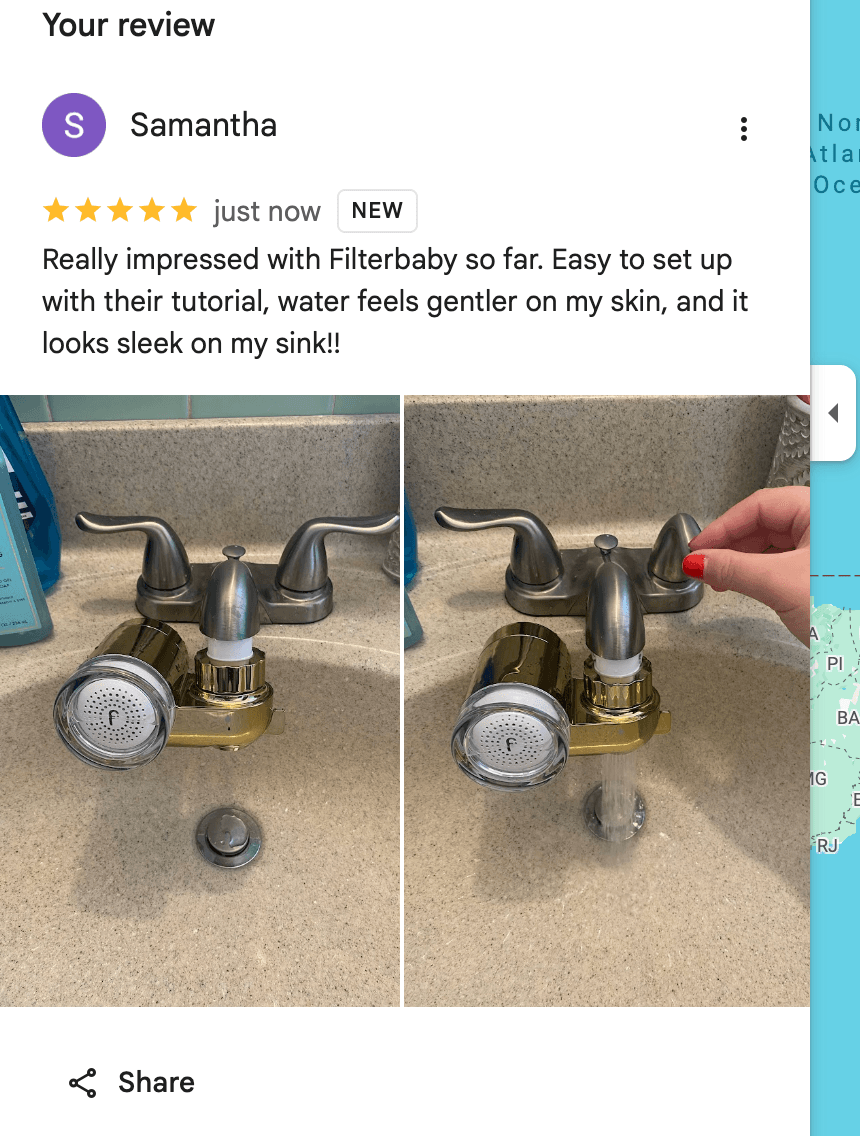
Task: Click the Share label
Action: (156, 1082)
